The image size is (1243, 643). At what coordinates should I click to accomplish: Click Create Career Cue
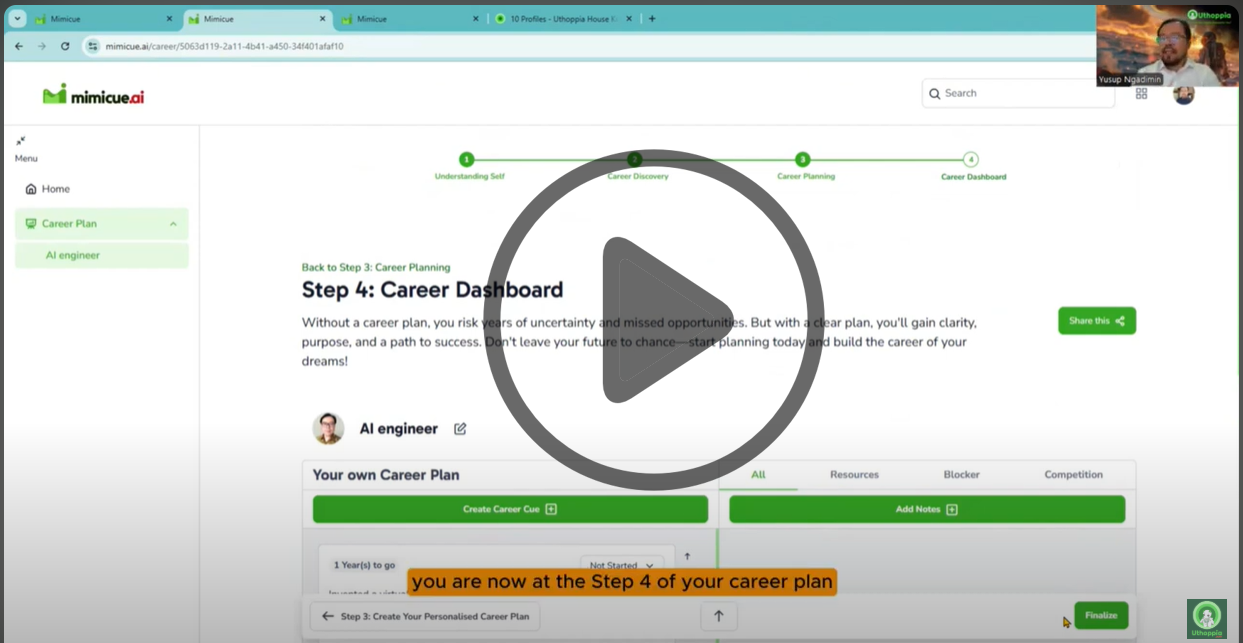pyautogui.click(x=509, y=509)
